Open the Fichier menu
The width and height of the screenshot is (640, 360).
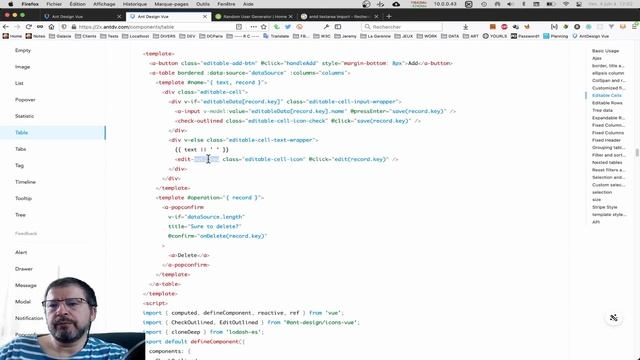(x=54, y=4)
